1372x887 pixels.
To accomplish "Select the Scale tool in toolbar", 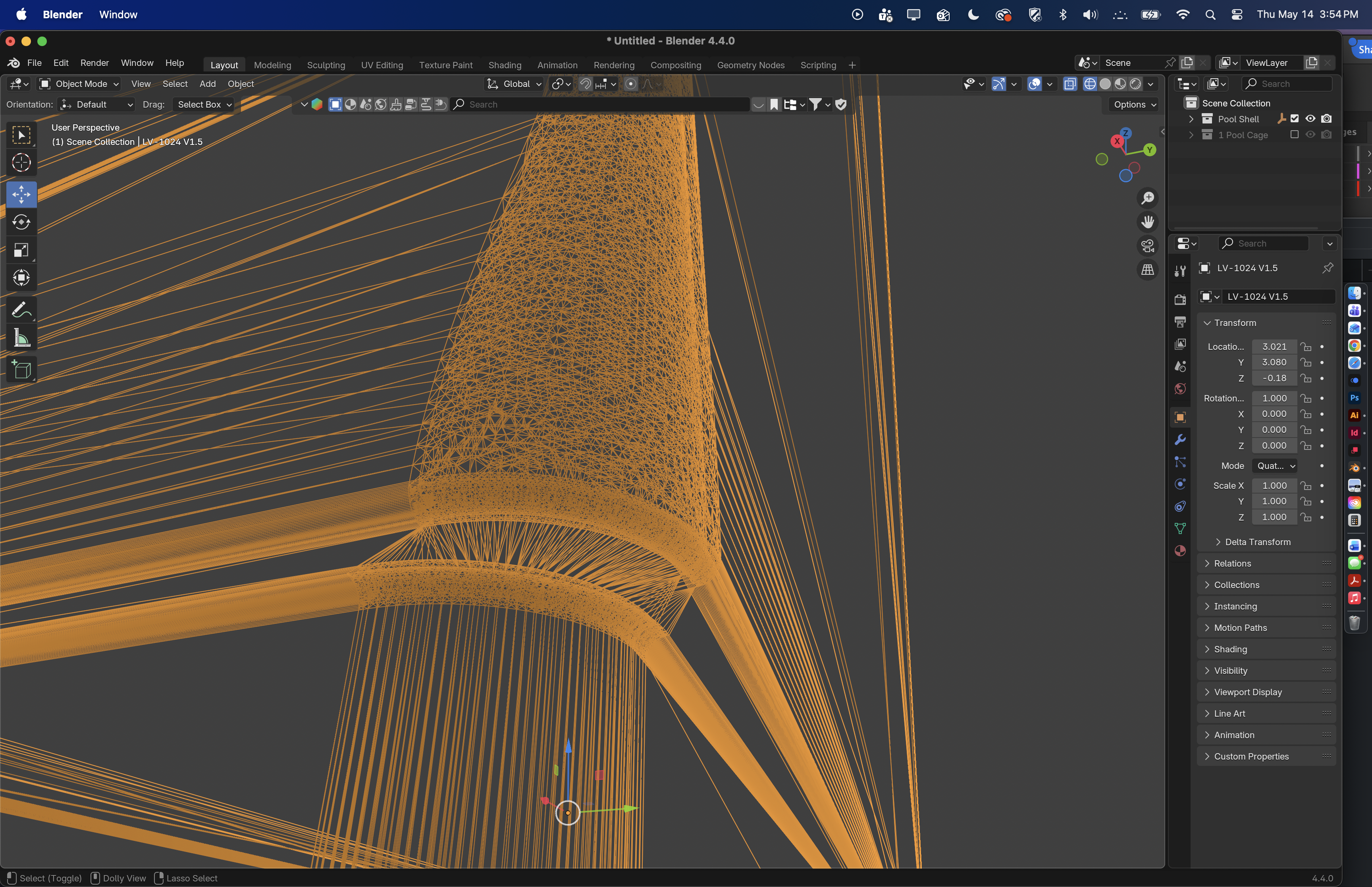I will pos(21,250).
